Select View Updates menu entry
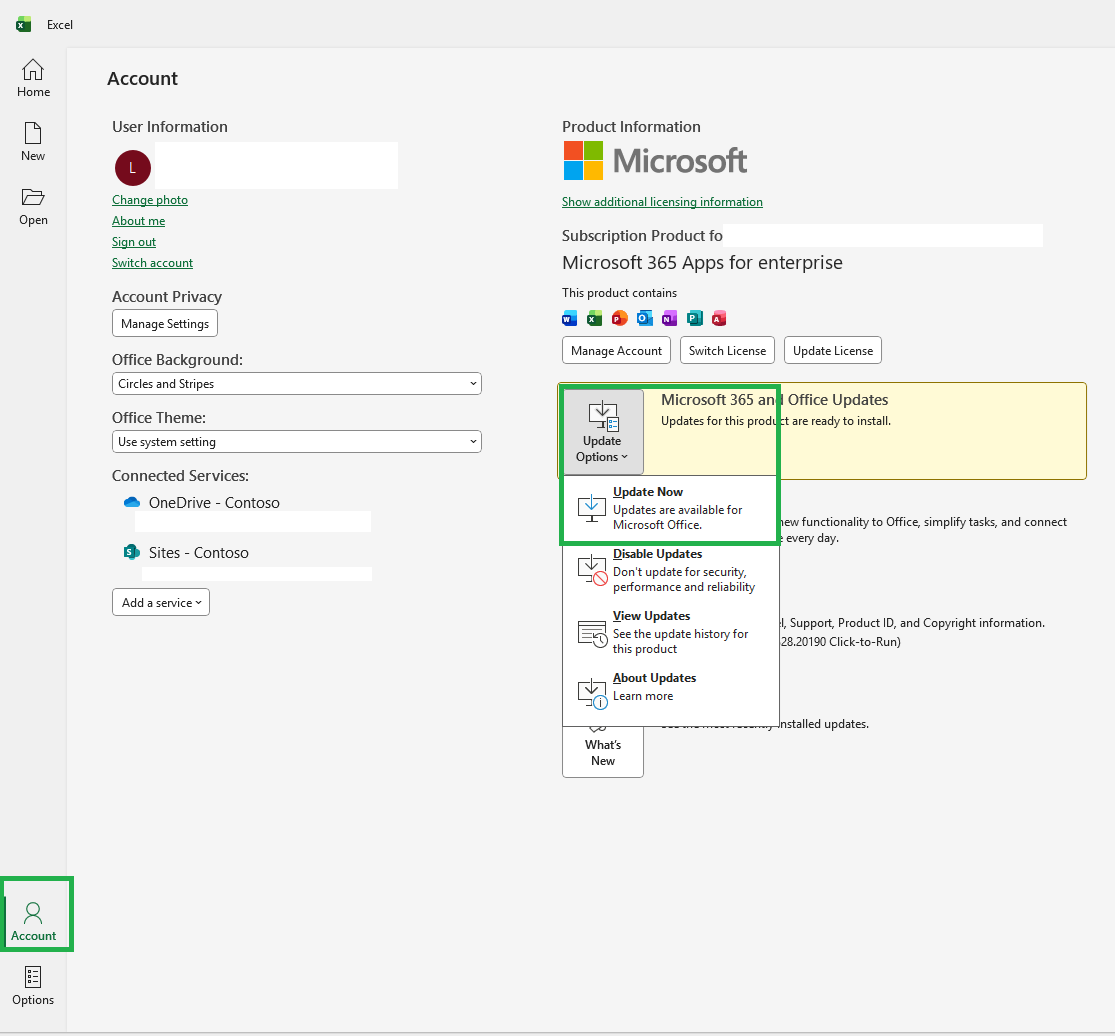This screenshot has width=1115, height=1036. click(671, 632)
